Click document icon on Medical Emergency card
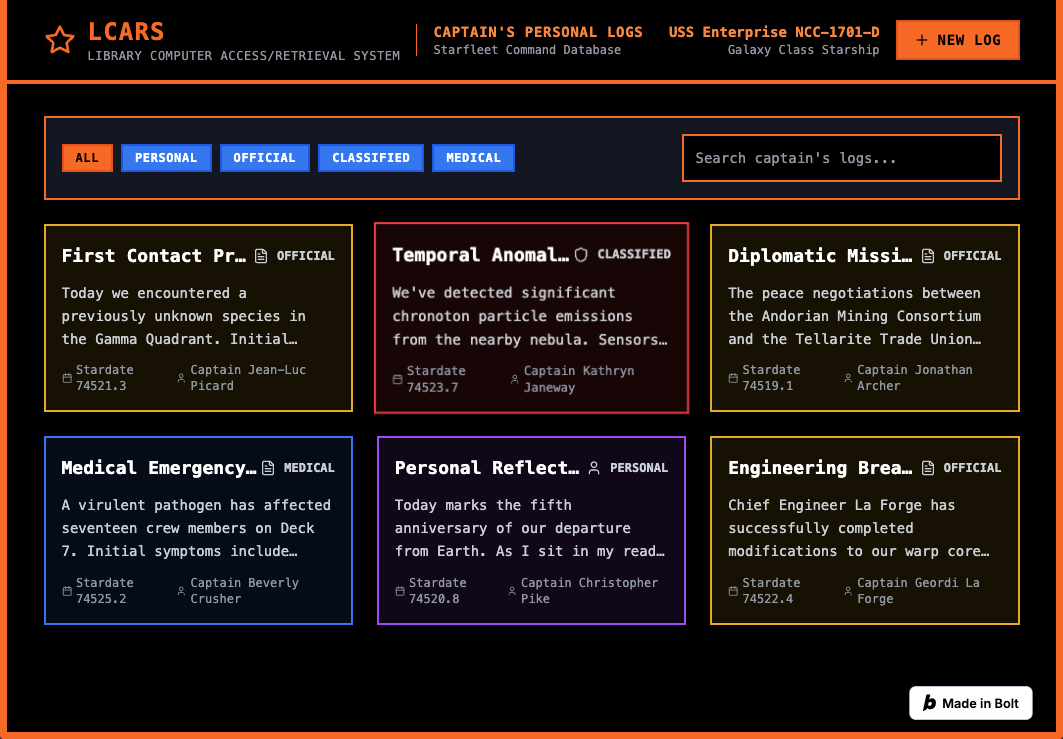This screenshot has width=1063, height=739. point(268,468)
